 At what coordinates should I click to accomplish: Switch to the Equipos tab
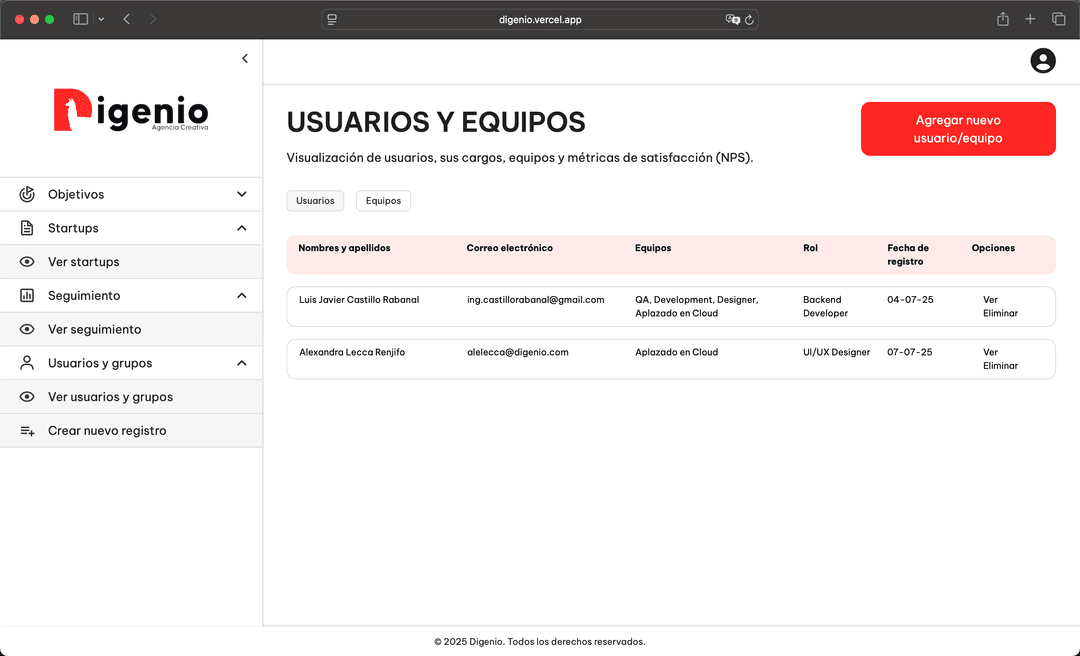tap(383, 200)
